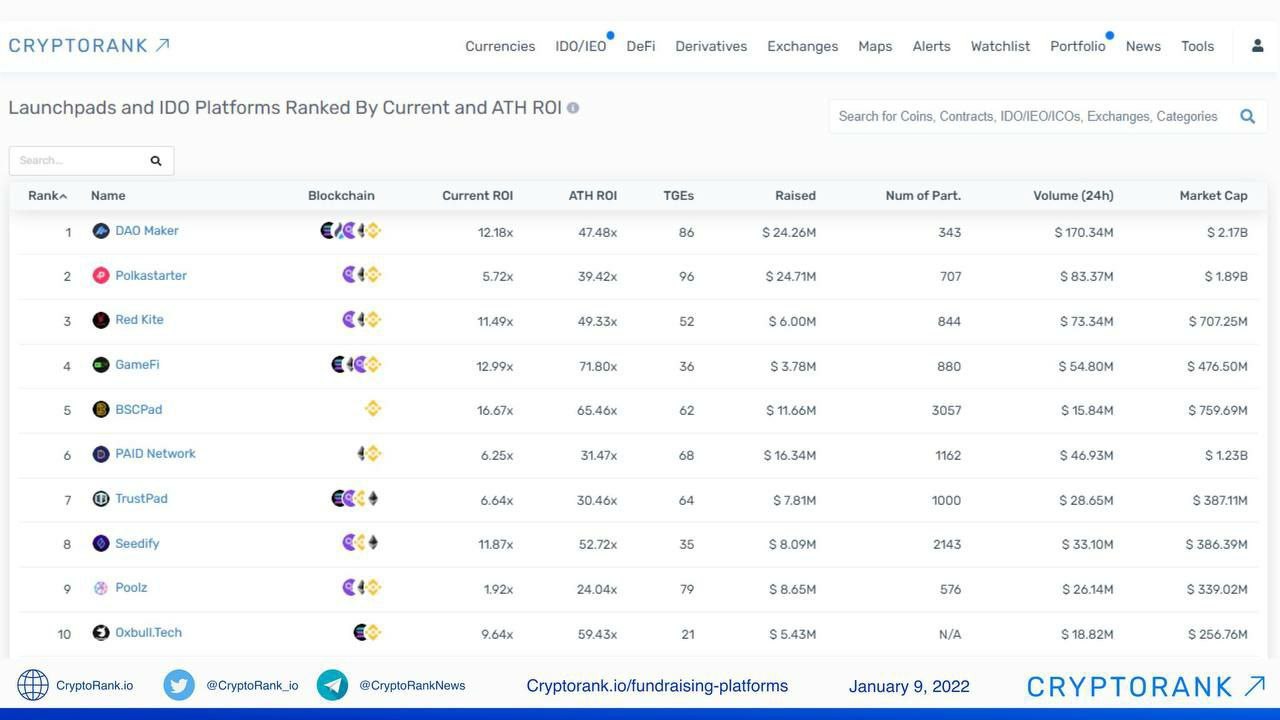
Task: Click the Poolz logo icon
Action: click(100, 588)
